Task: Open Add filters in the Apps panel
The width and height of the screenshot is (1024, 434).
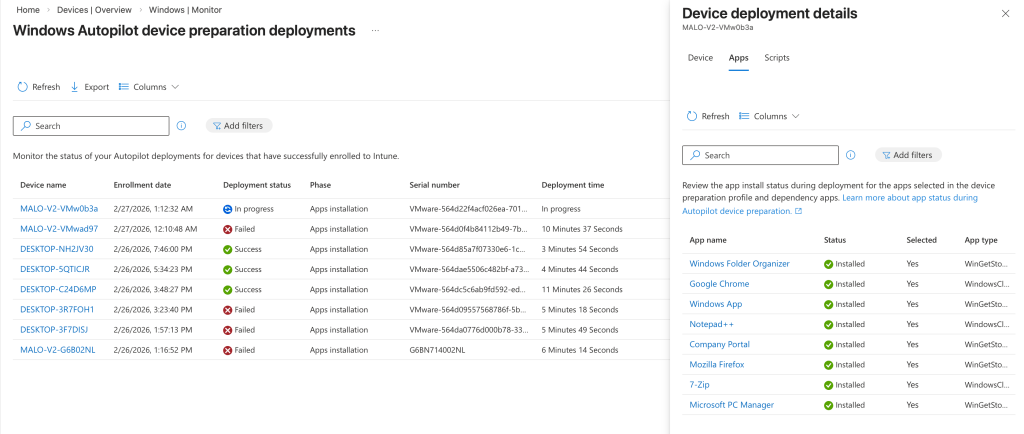Action: coord(908,155)
